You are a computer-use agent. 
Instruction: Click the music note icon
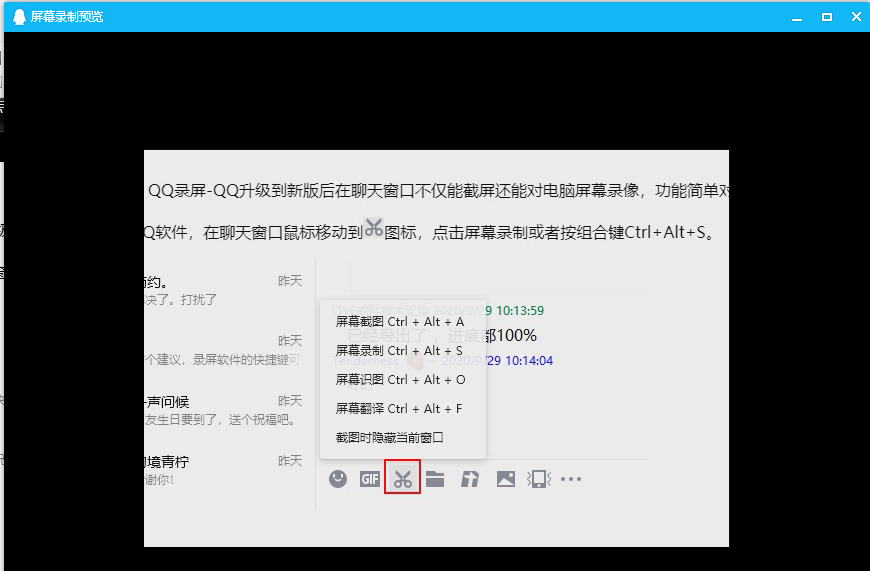click(470, 479)
